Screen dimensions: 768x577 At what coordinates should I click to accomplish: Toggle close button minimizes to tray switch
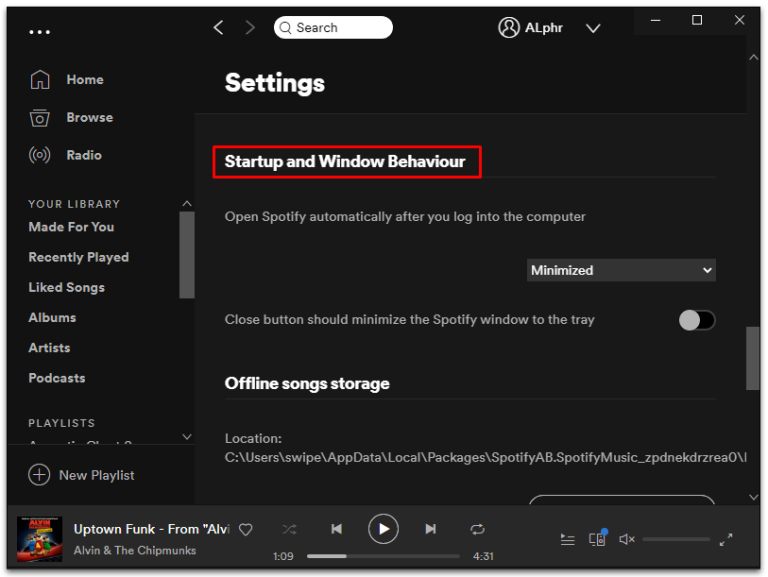[x=697, y=320]
